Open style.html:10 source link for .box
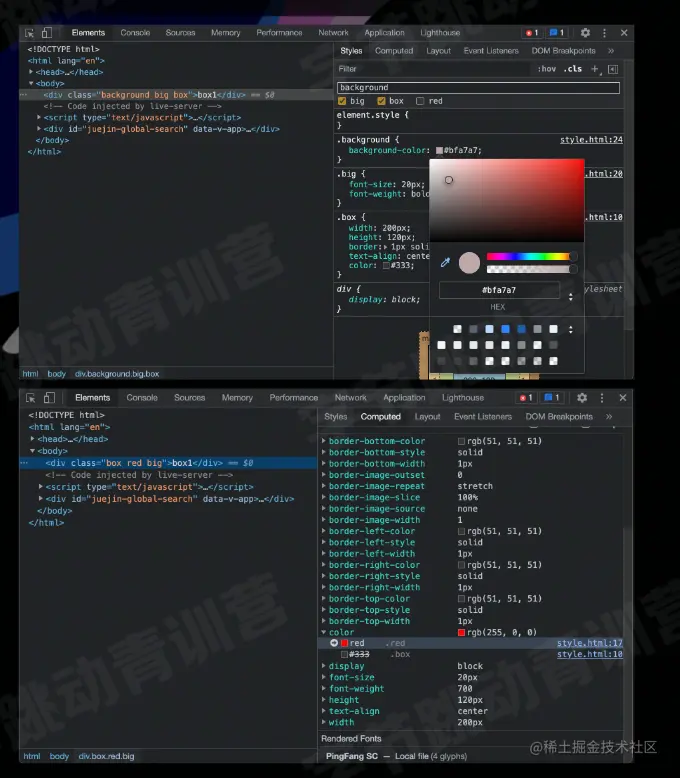Viewport: 680px width, 778px height. point(590,654)
